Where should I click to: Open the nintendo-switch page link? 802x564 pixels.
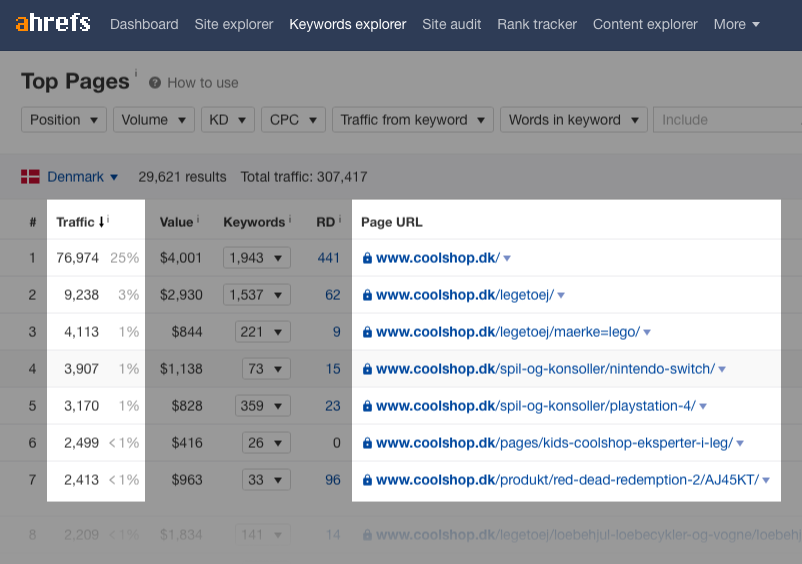click(x=545, y=369)
